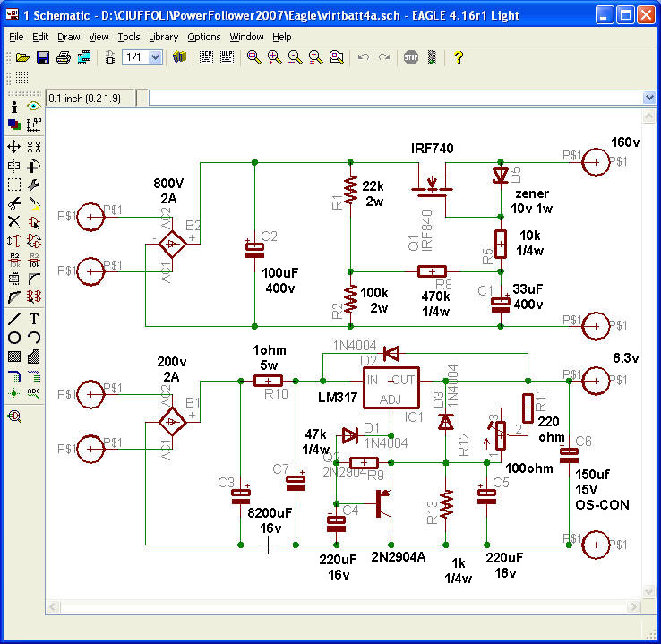This screenshot has height=644, width=661.
Task: Undo the last action
Action: (x=363, y=57)
